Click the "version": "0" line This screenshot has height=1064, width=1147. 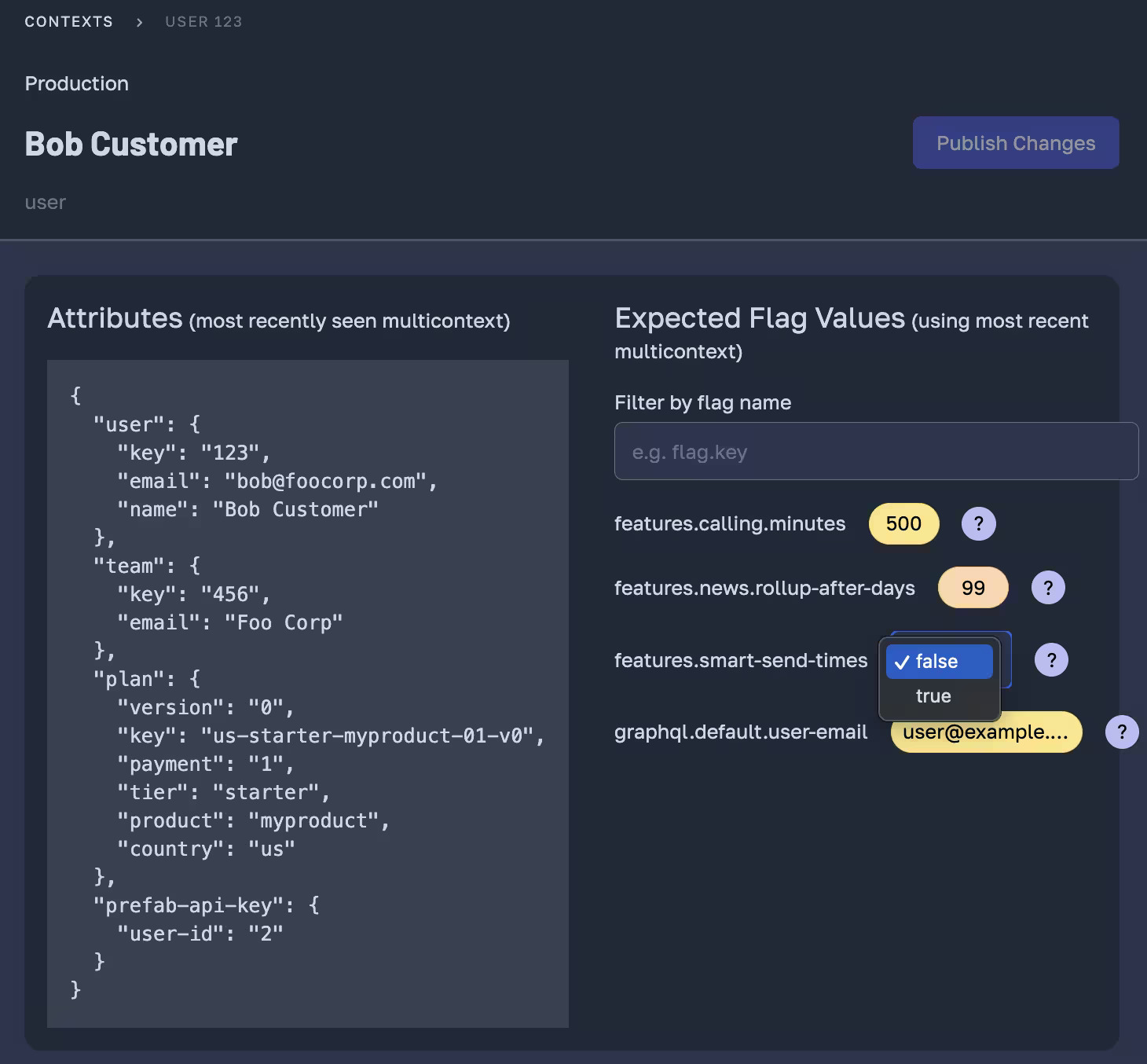click(205, 707)
